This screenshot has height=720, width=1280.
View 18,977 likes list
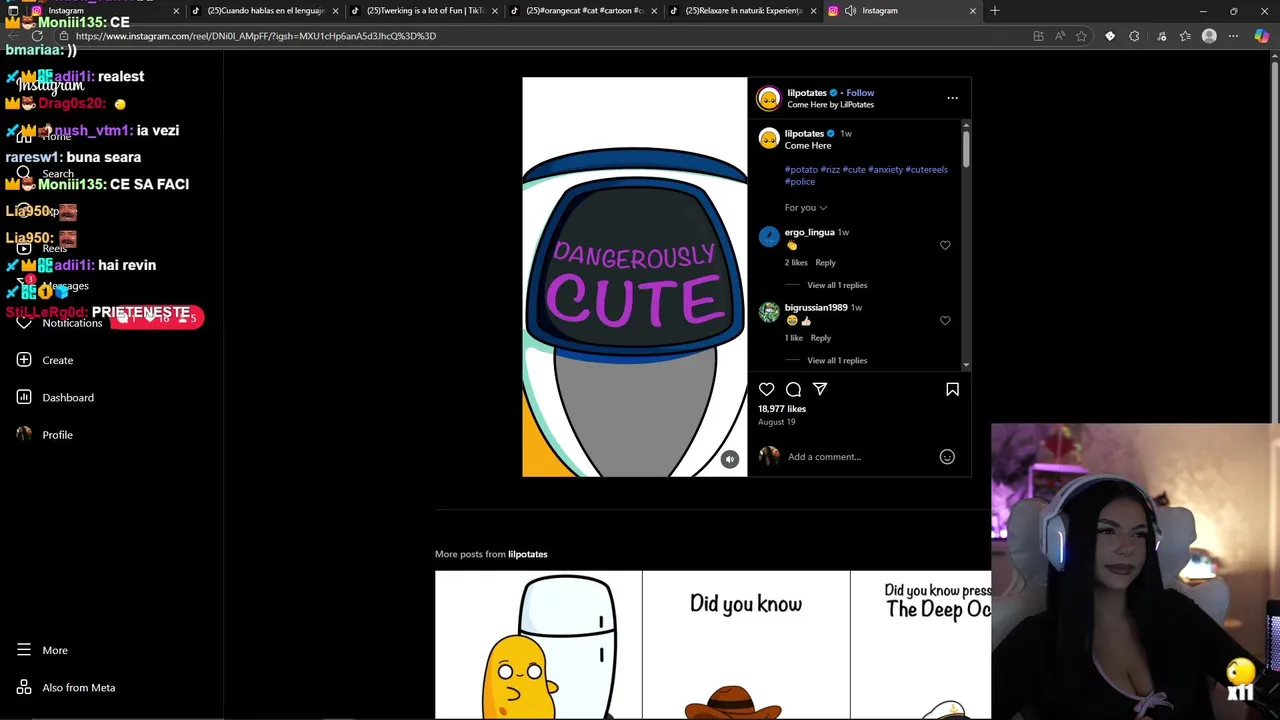click(x=782, y=409)
